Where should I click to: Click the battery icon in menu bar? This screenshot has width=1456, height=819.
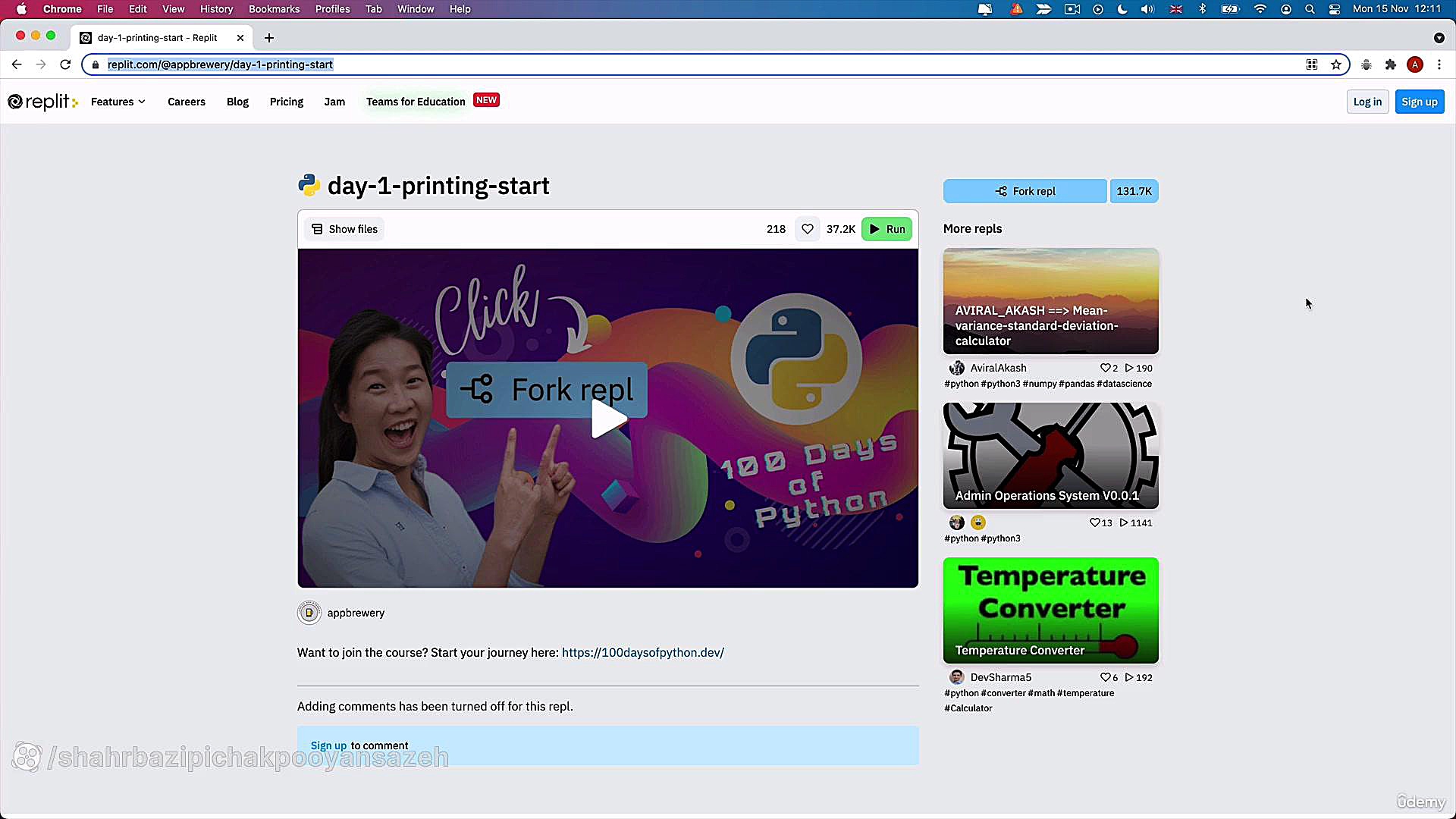click(1230, 9)
